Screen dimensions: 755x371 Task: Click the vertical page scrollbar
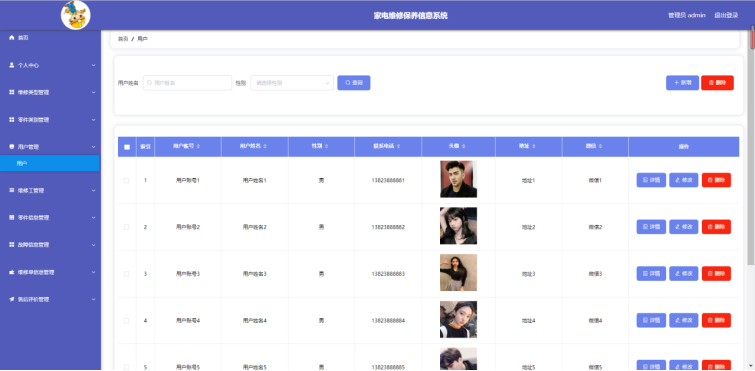[x=751, y=144]
